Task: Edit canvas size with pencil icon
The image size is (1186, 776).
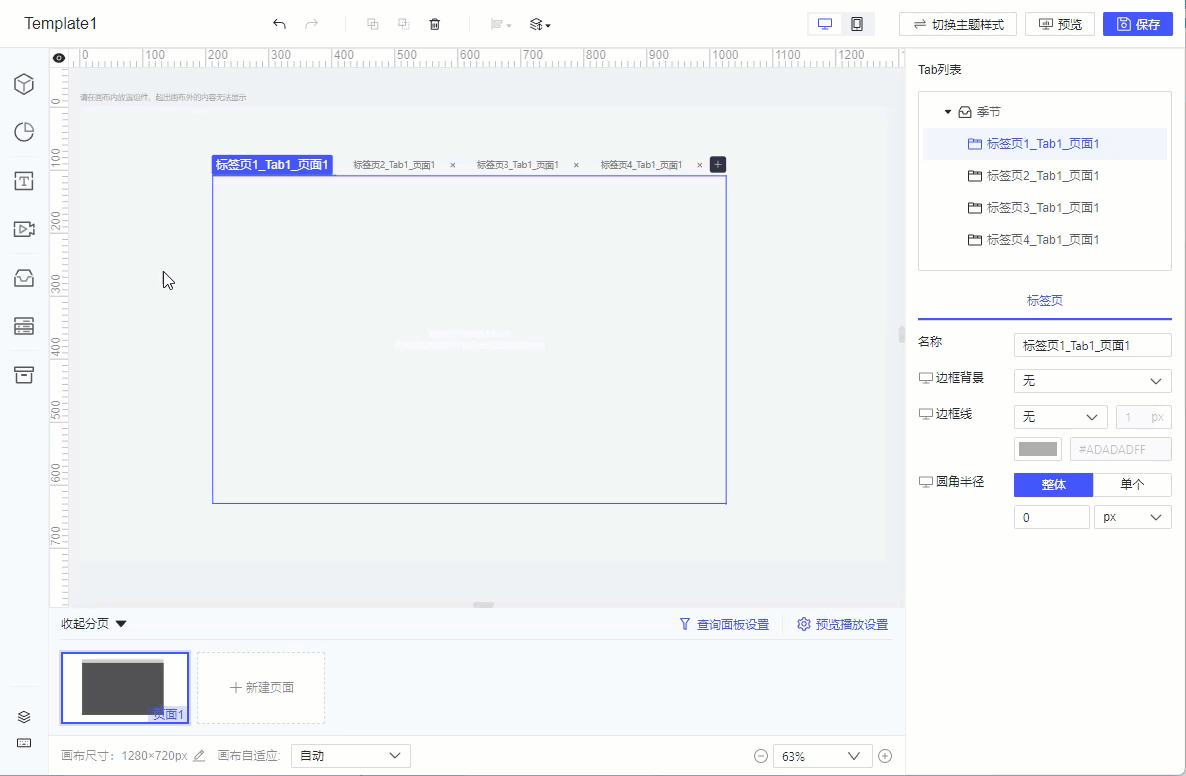Action: click(x=199, y=756)
